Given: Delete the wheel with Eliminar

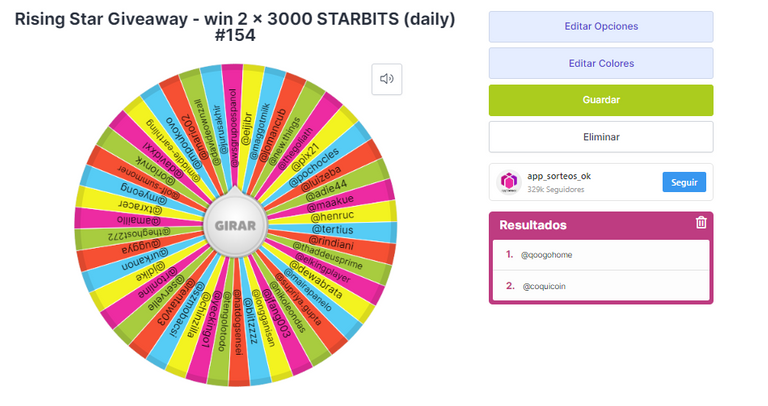Looking at the screenshot, I should click(x=601, y=137).
